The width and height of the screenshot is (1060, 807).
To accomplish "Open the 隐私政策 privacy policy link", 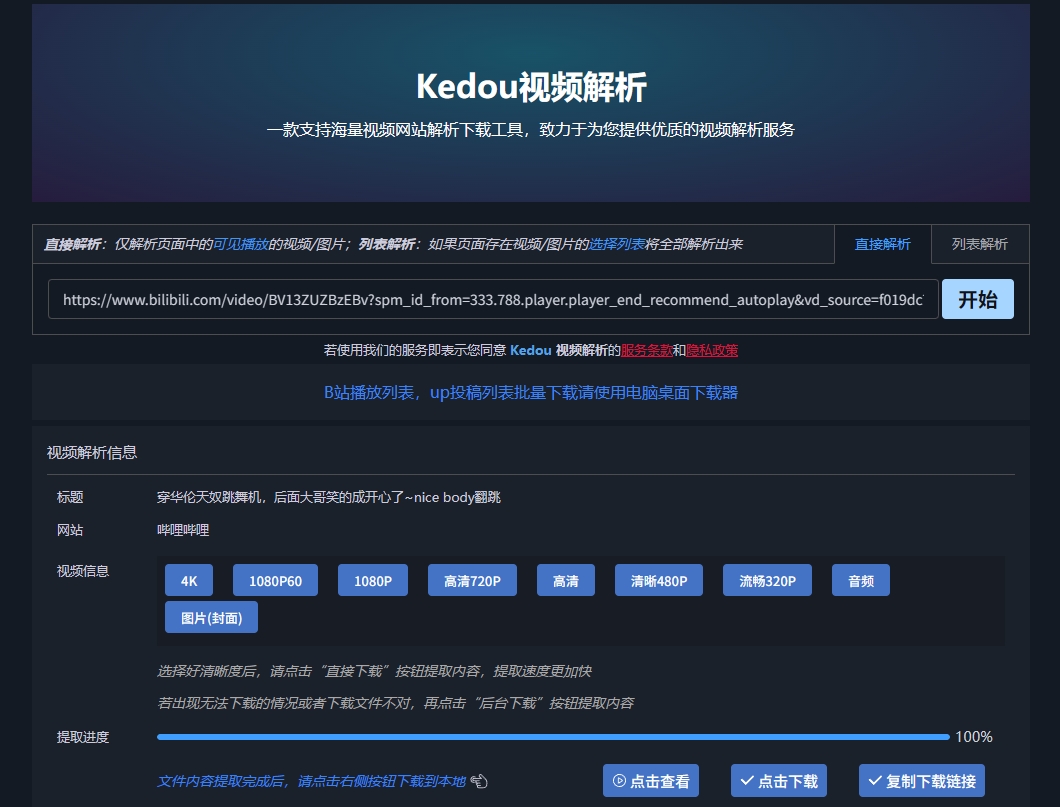I will [x=712, y=350].
